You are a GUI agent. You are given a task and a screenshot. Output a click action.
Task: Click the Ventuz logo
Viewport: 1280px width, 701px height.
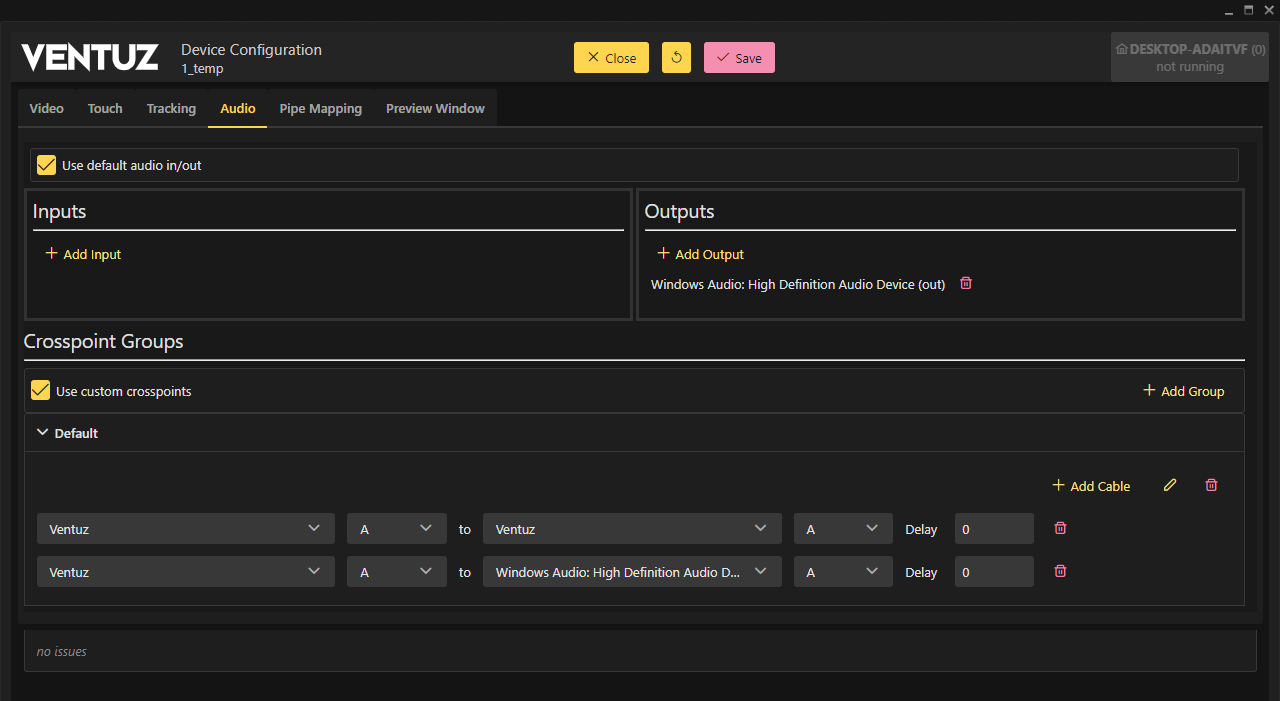pyautogui.click(x=90, y=58)
